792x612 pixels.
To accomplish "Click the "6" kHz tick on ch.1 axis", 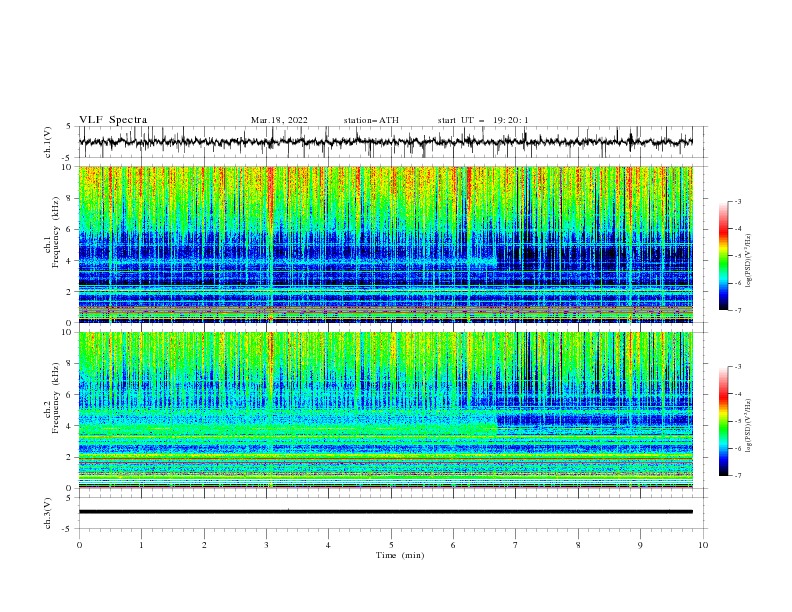I will coord(70,230).
